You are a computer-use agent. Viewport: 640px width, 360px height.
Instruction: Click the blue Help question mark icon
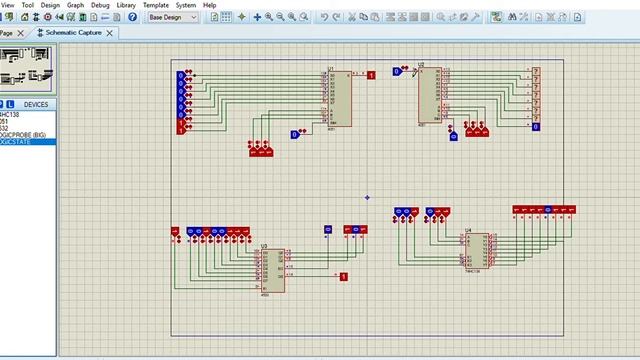click(132, 17)
